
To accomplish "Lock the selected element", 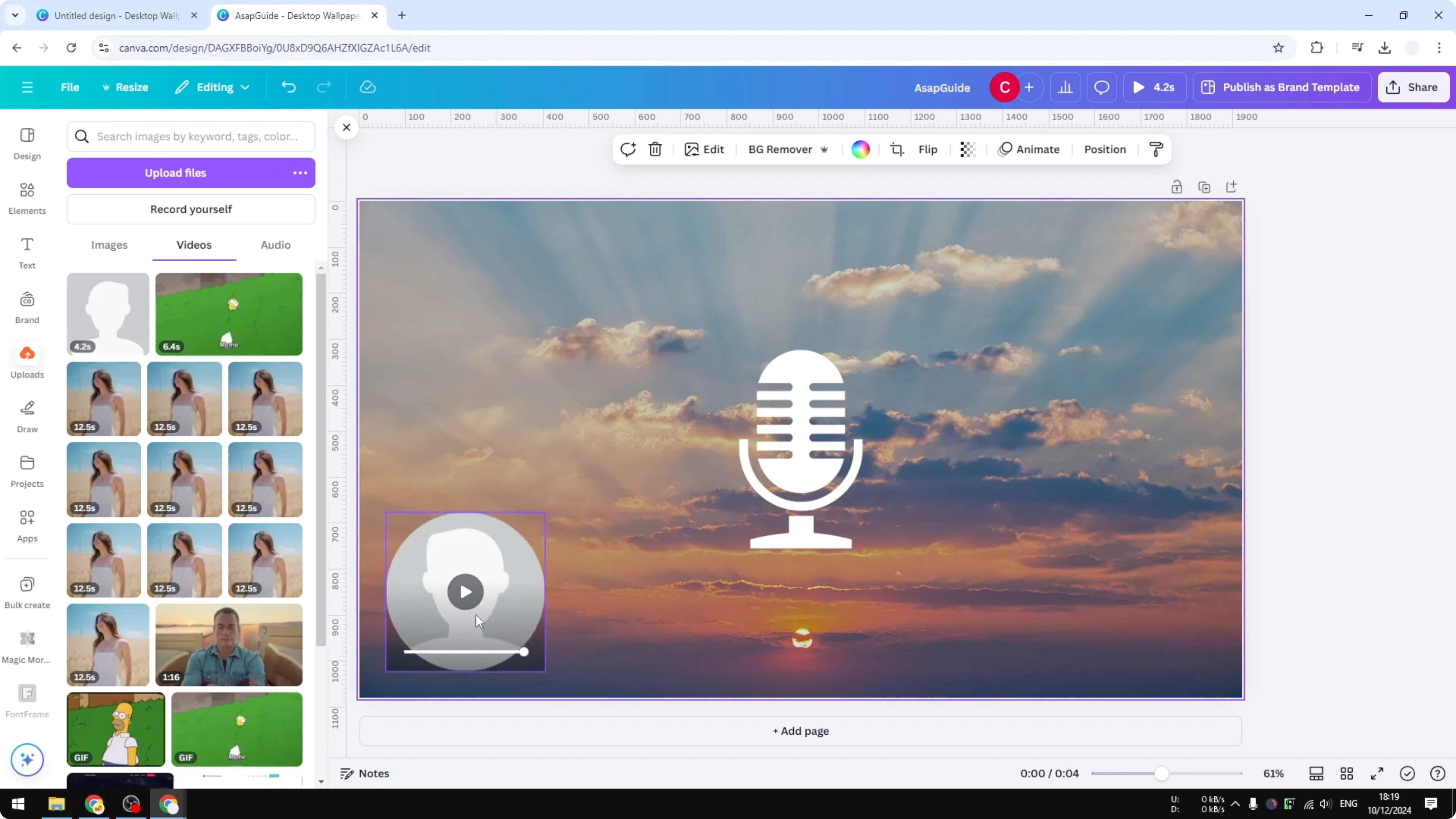I will (1177, 186).
